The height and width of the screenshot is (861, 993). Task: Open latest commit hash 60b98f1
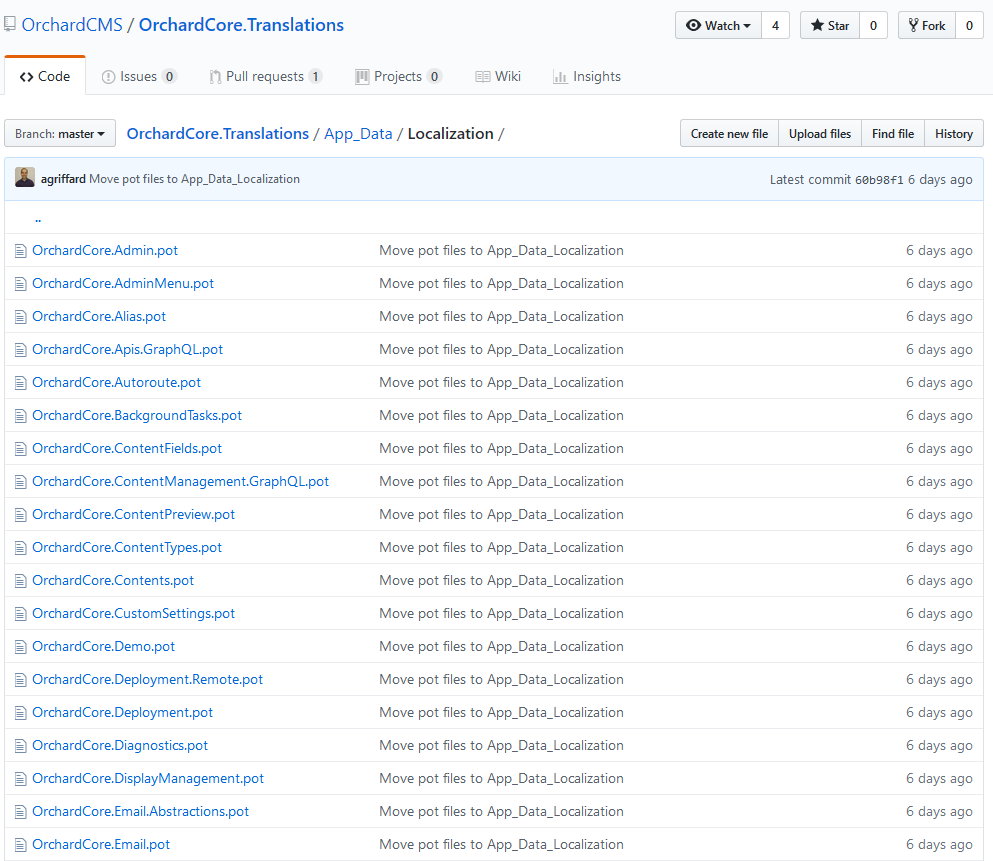(879, 180)
